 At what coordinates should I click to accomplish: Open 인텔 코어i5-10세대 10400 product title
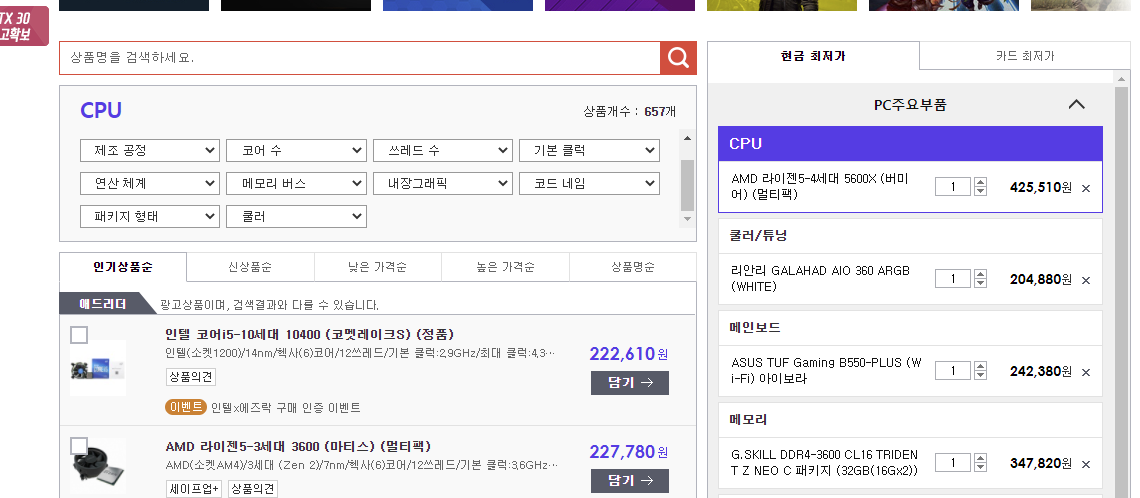click(310, 334)
